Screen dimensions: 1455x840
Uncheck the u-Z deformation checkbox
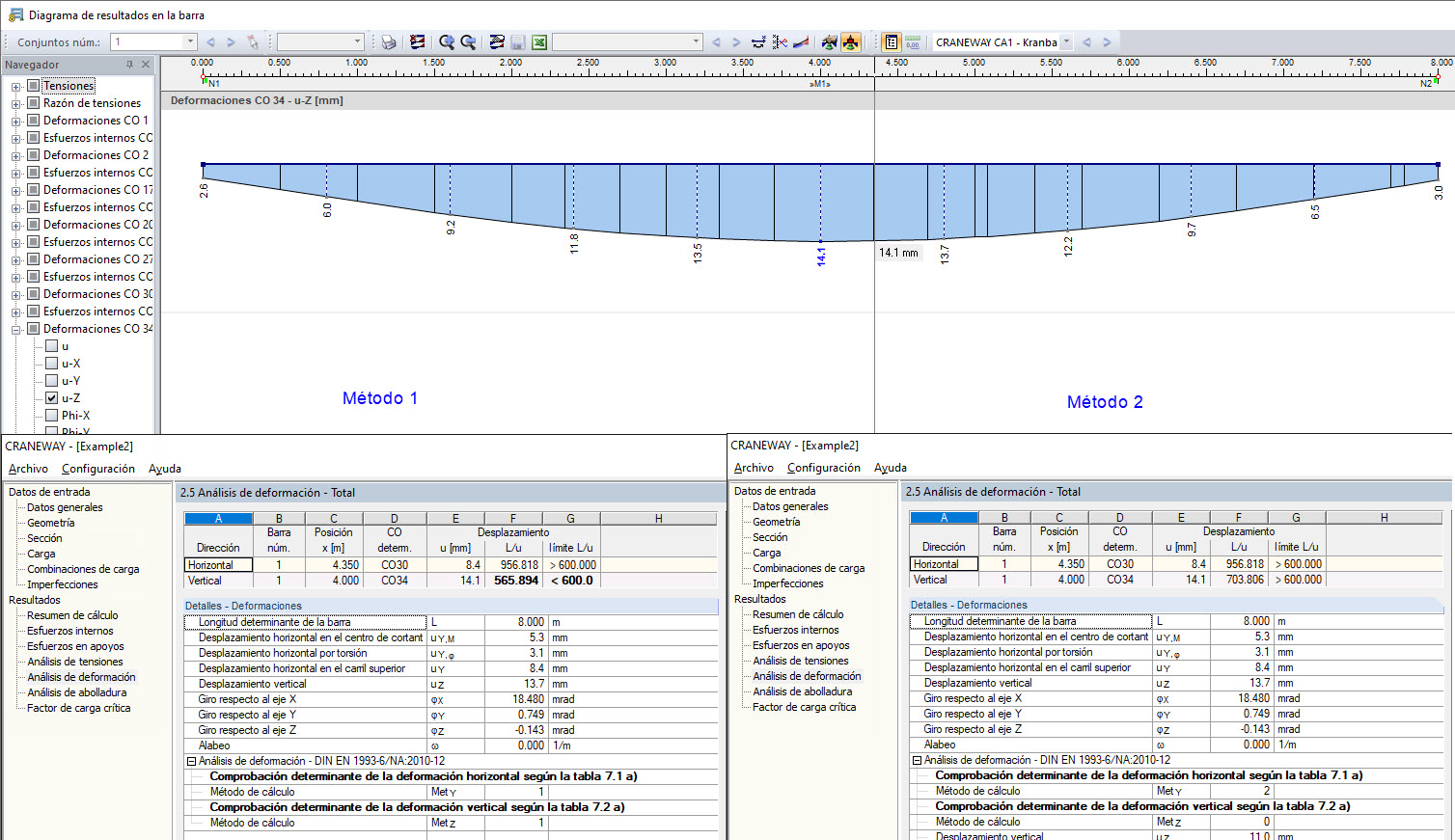(52, 398)
